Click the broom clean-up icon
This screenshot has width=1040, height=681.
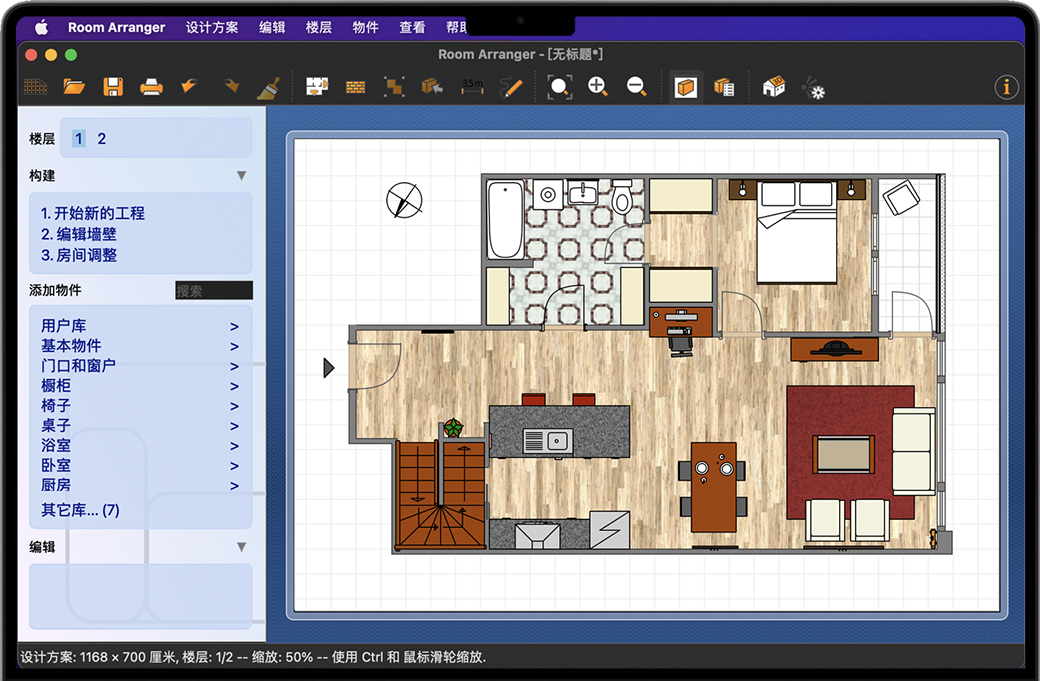[x=267, y=87]
